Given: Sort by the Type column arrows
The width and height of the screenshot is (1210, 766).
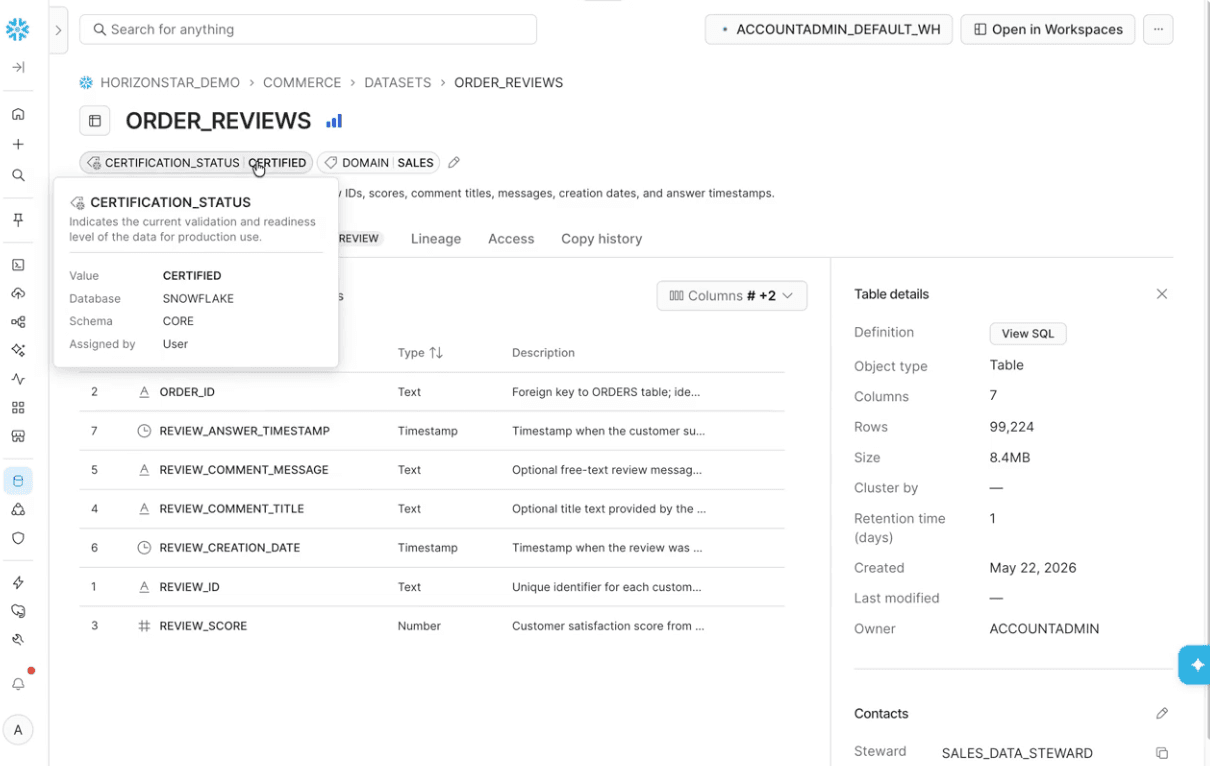Looking at the screenshot, I should pos(435,353).
